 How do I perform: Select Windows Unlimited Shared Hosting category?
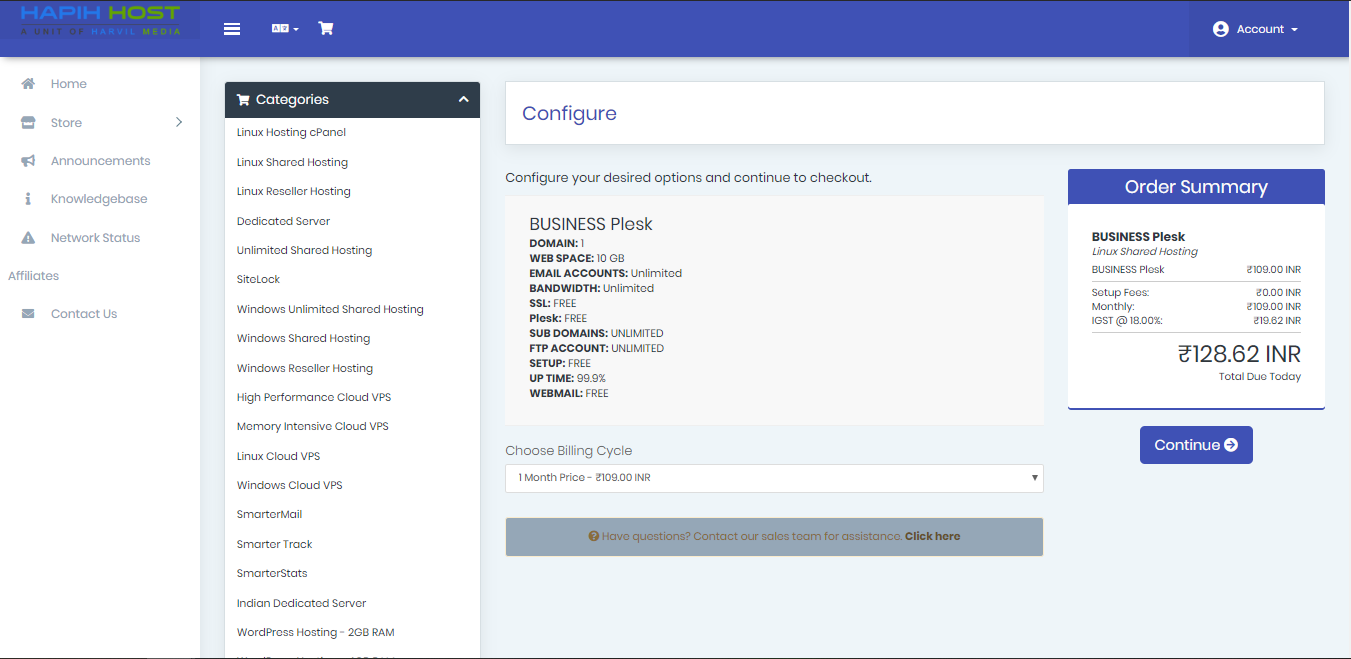click(331, 309)
